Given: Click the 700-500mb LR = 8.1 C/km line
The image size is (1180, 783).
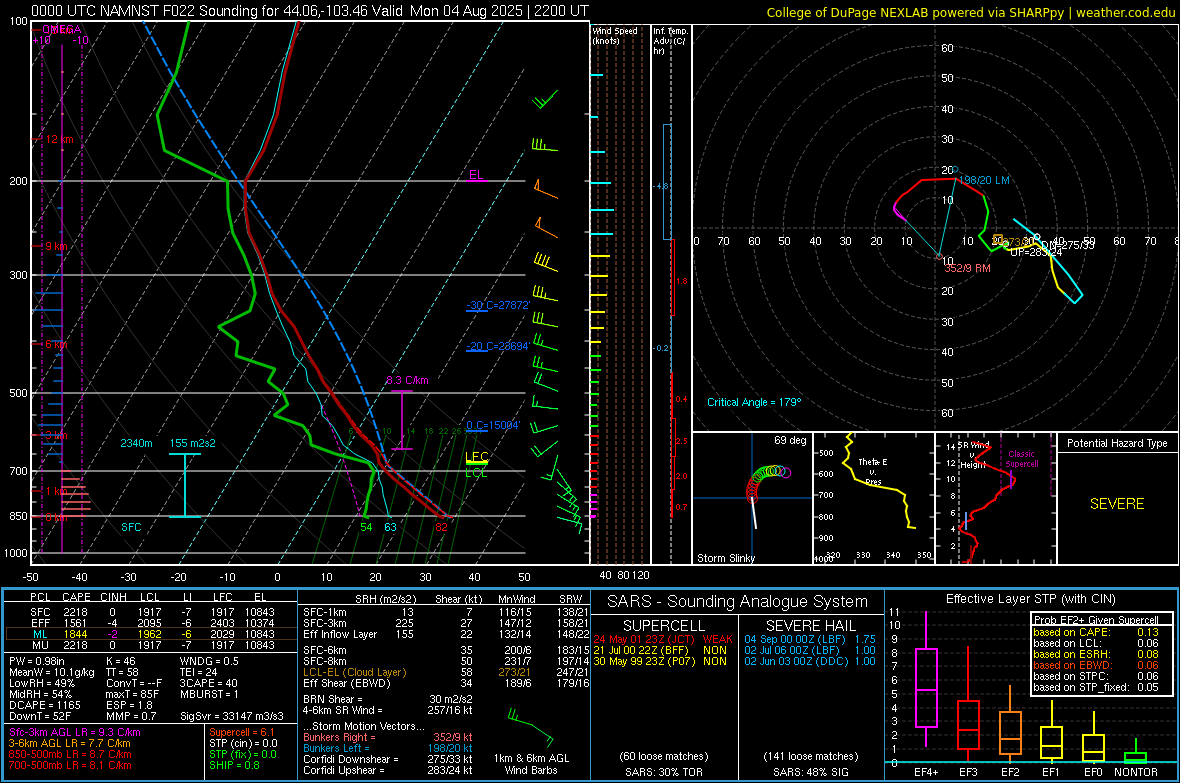Looking at the screenshot, I should click(70, 765).
